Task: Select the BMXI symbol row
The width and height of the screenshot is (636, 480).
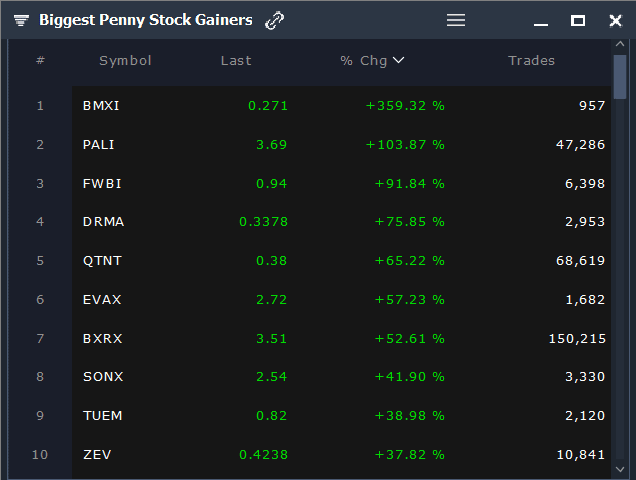Action: click(x=101, y=106)
